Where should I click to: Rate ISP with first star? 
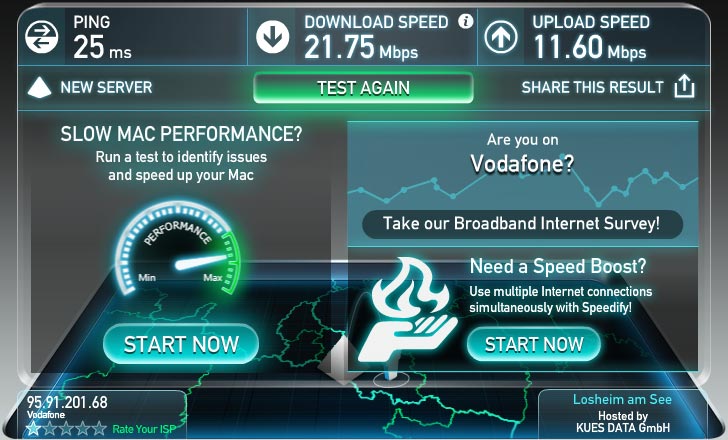(x=33, y=428)
